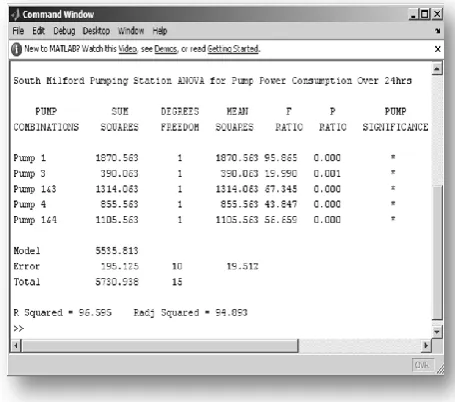The width and height of the screenshot is (455, 402).
Task: Click the OVR indicator in the status bar
Action: (422, 365)
